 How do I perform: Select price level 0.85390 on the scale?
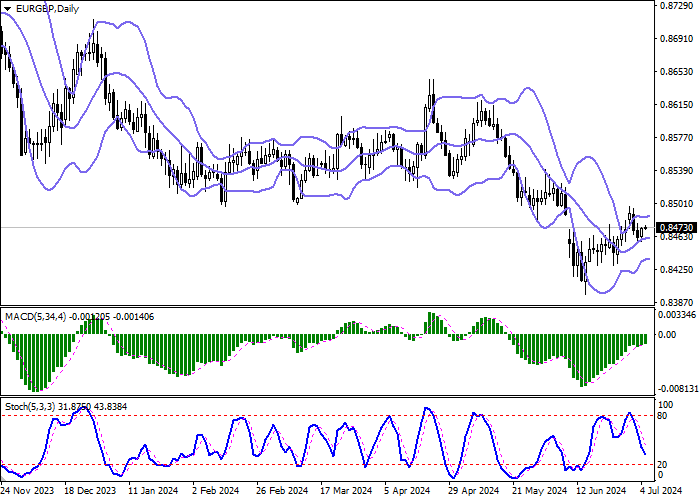(x=676, y=171)
